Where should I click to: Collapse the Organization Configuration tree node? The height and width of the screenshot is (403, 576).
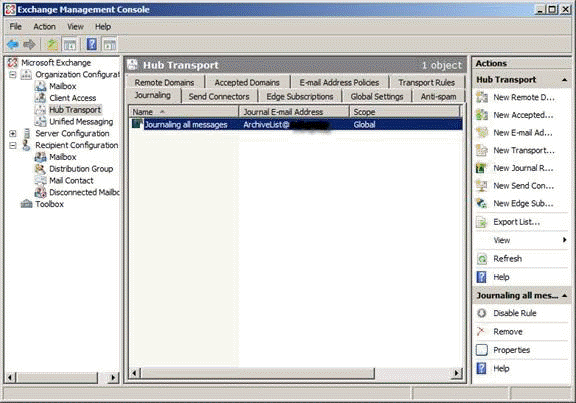pos(13,75)
